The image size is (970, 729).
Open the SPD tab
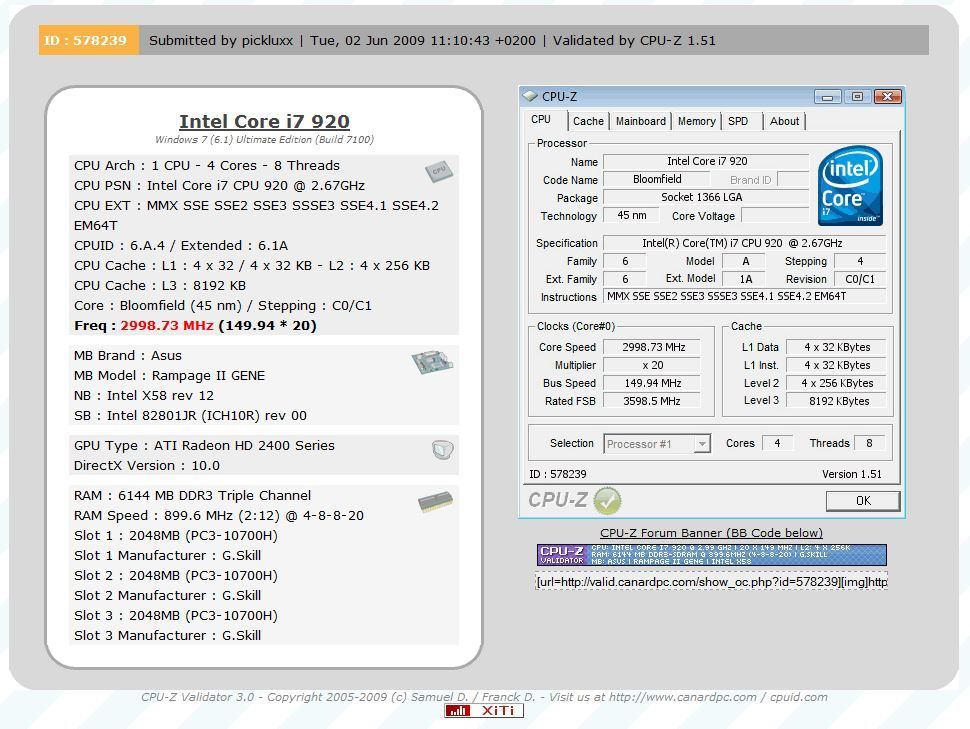[738, 121]
